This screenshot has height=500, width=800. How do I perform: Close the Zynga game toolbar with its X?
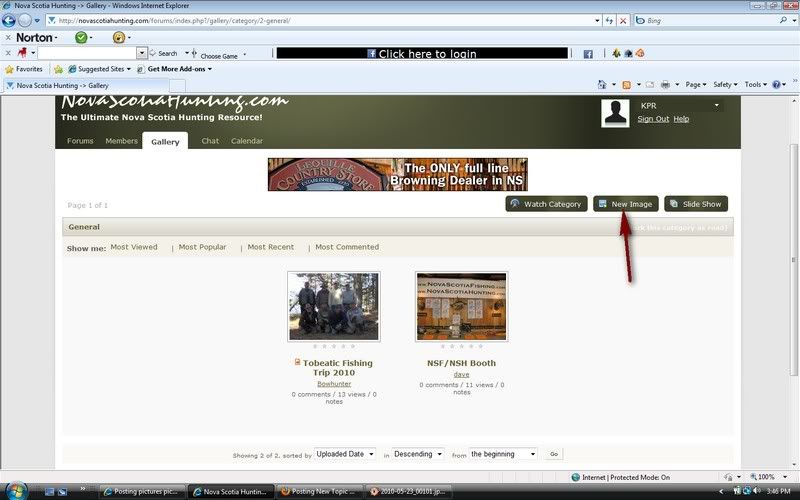point(8,53)
